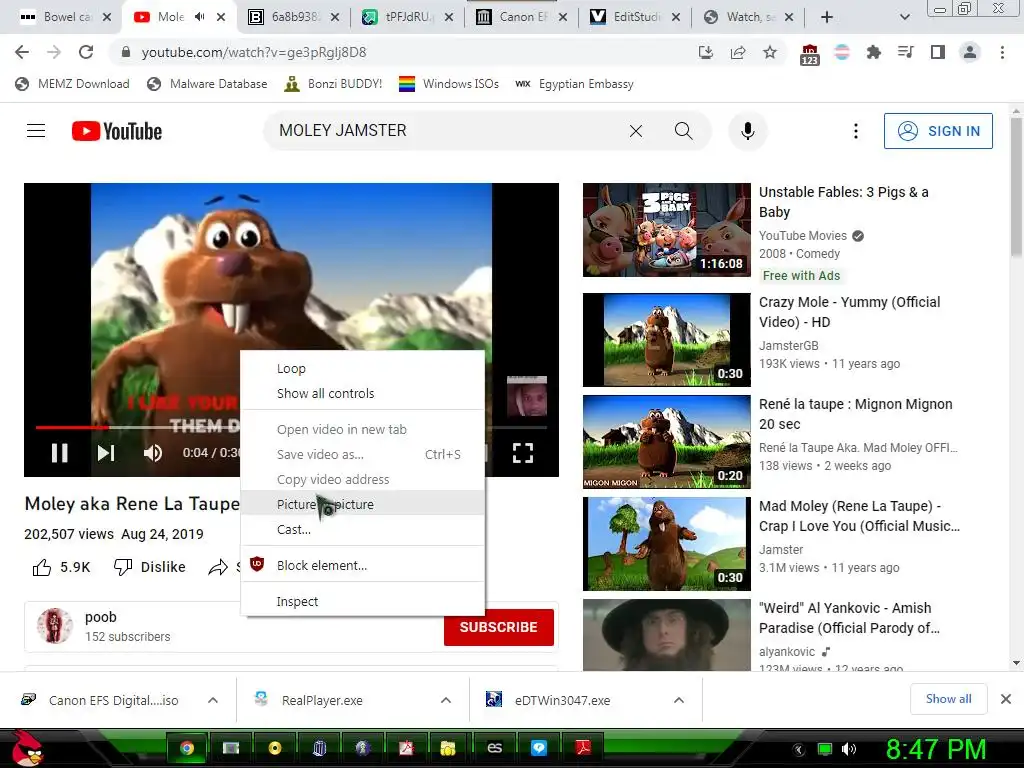Subscribe to poob channel
1024x768 pixels.
coord(499,627)
